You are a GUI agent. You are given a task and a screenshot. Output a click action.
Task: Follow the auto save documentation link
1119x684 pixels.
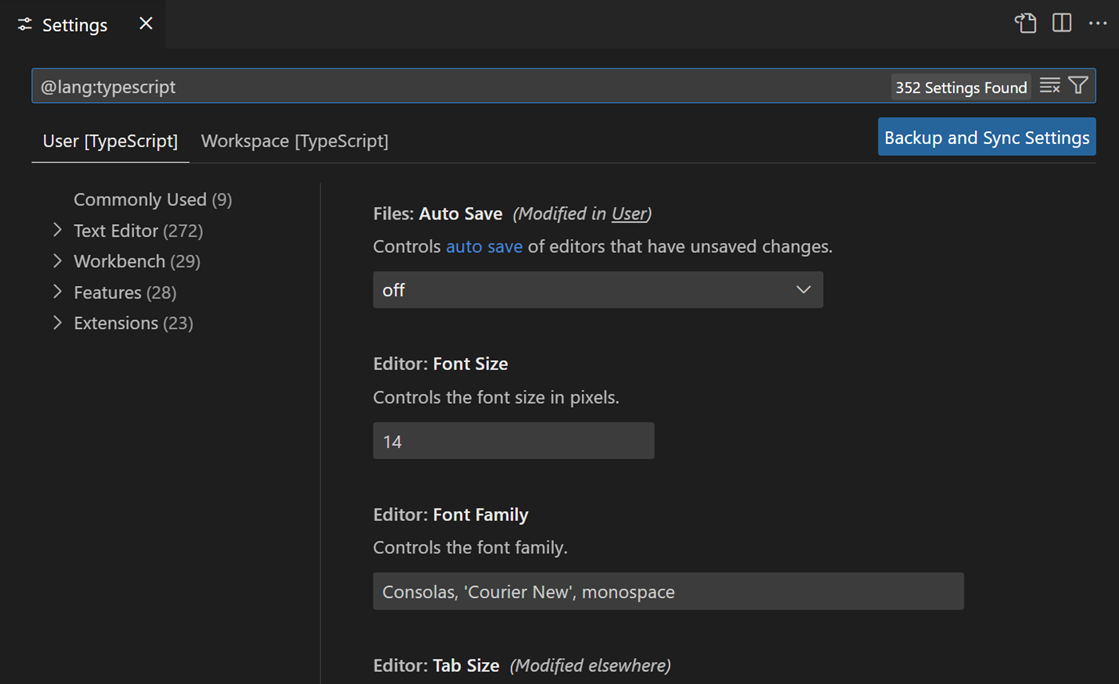(x=484, y=246)
